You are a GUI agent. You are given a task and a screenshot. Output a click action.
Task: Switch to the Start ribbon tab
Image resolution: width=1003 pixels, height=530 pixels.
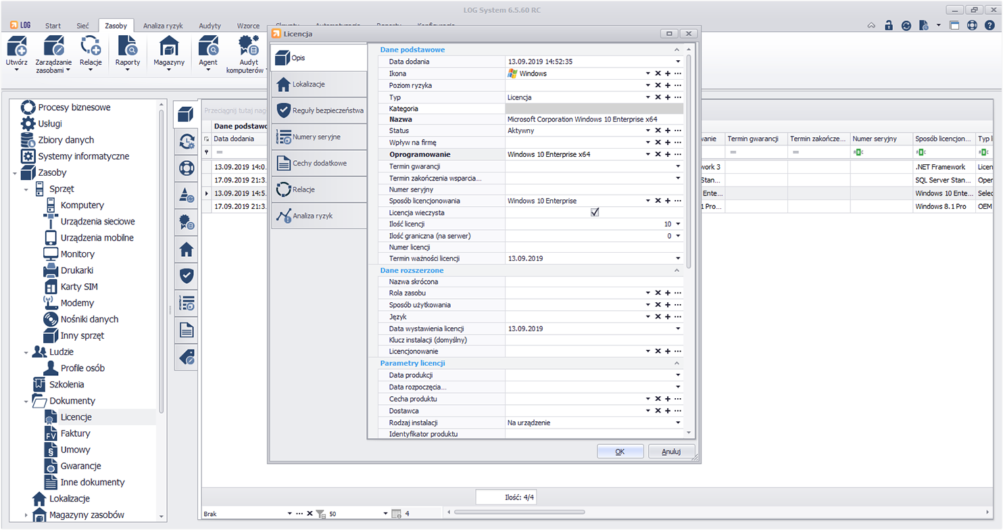click(x=52, y=26)
